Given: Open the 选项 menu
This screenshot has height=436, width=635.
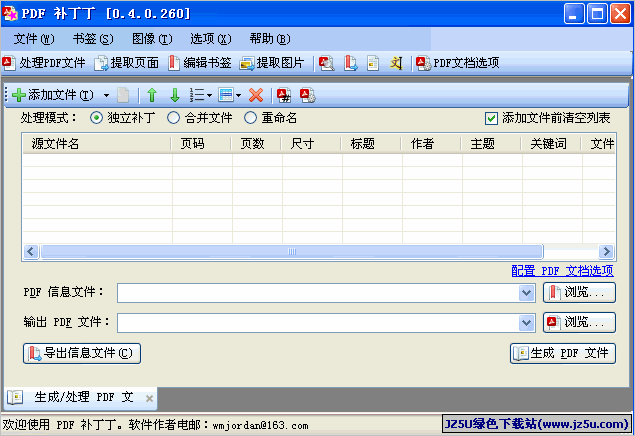Looking at the screenshot, I should point(211,39).
